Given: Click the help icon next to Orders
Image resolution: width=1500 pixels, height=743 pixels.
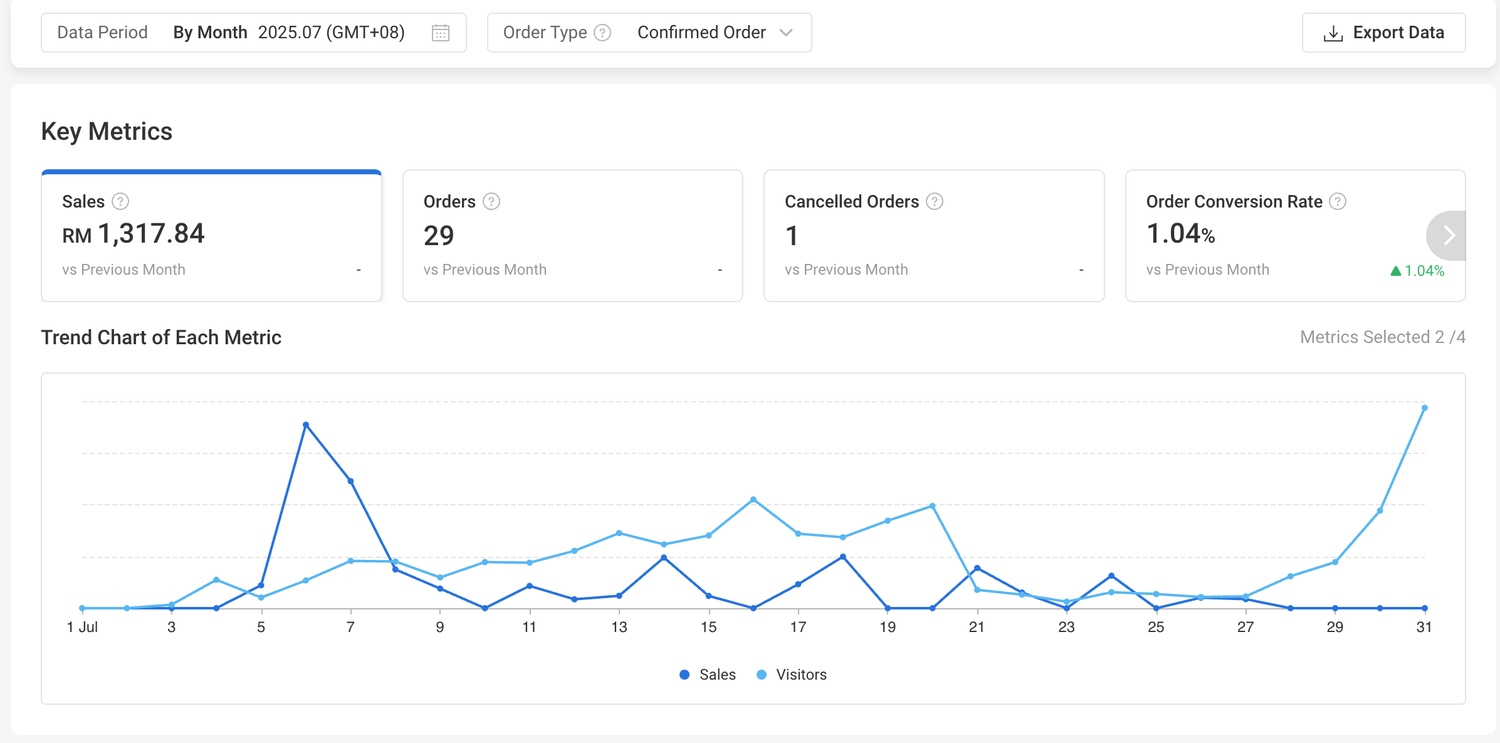Looking at the screenshot, I should pos(491,202).
